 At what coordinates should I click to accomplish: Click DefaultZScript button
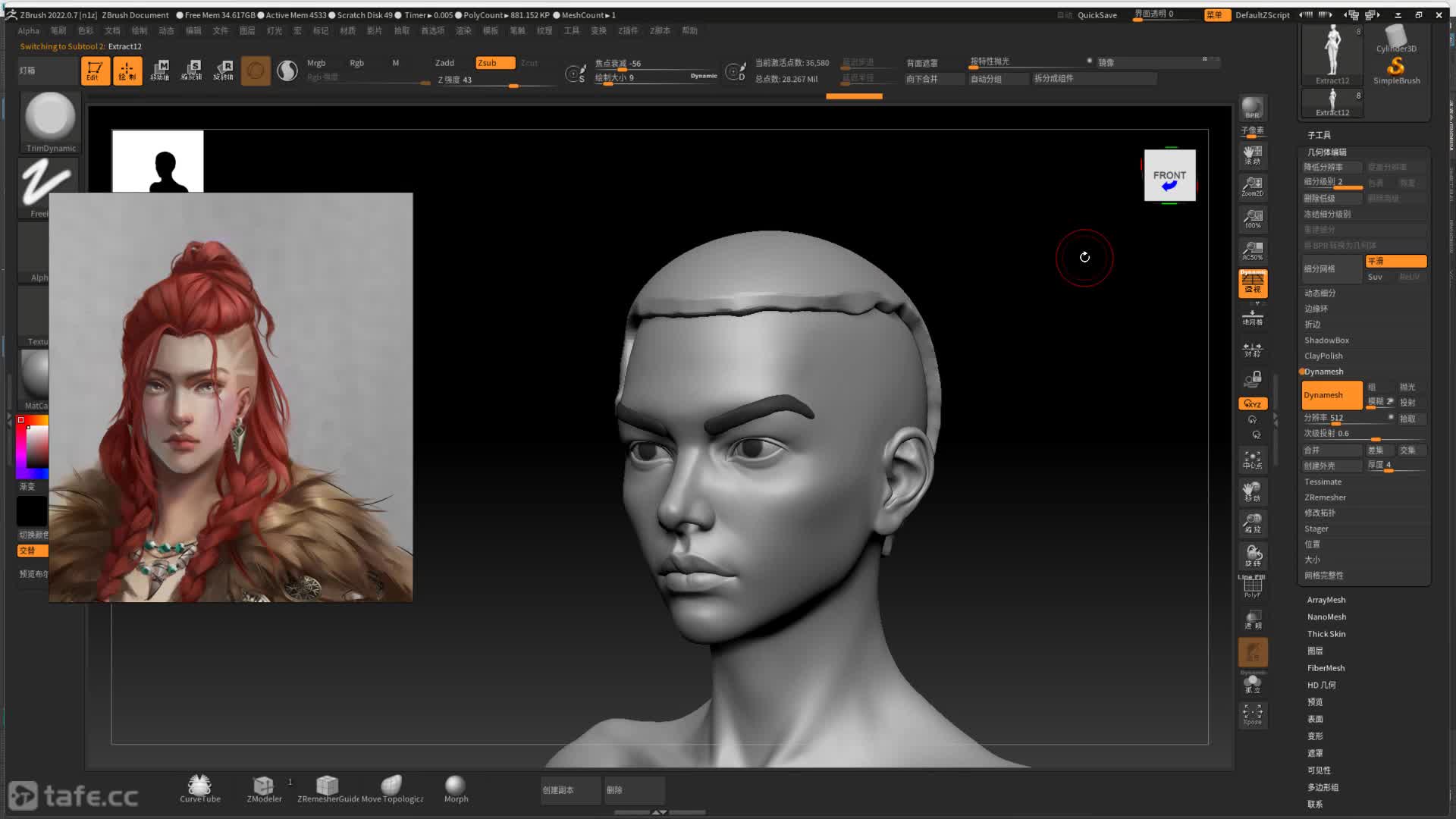pos(1262,15)
